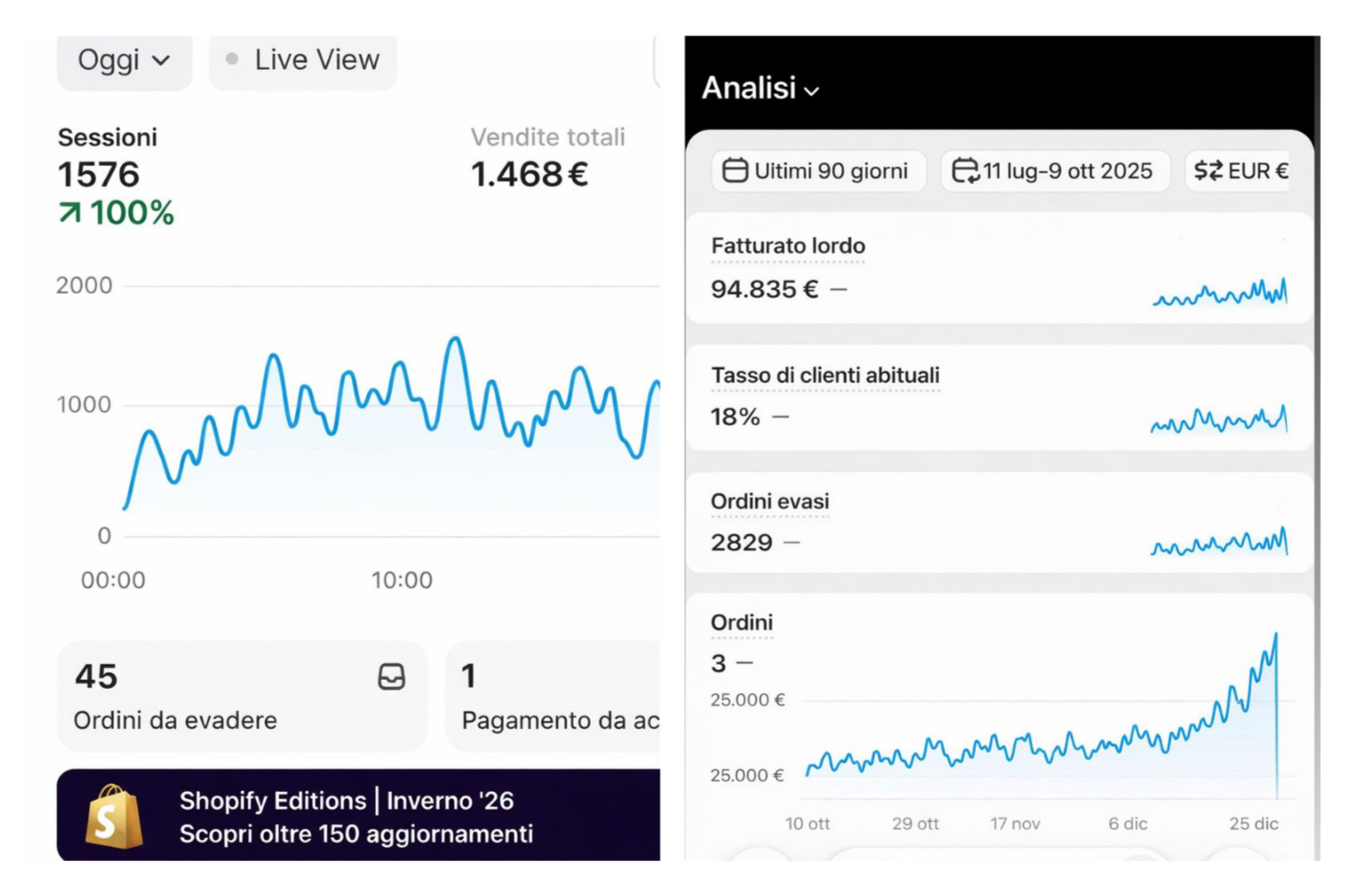Image resolution: width=1345 pixels, height=896 pixels.
Task: Open the Pagamento da accettare card
Action: click(x=556, y=697)
